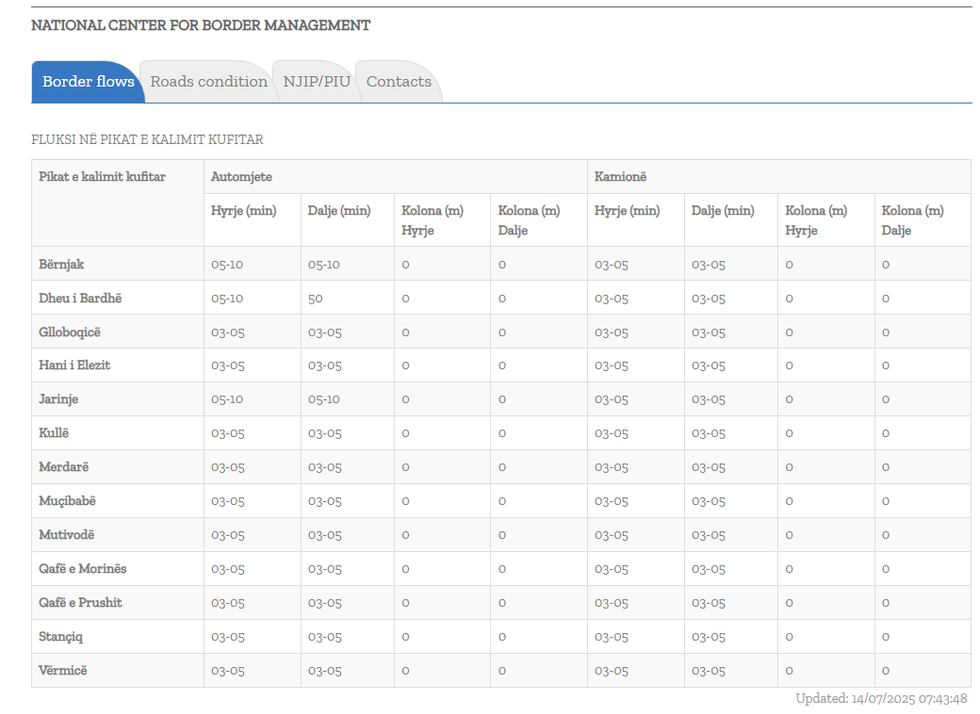Click the Updated timestamp text
The image size is (980, 714).
pos(881,699)
